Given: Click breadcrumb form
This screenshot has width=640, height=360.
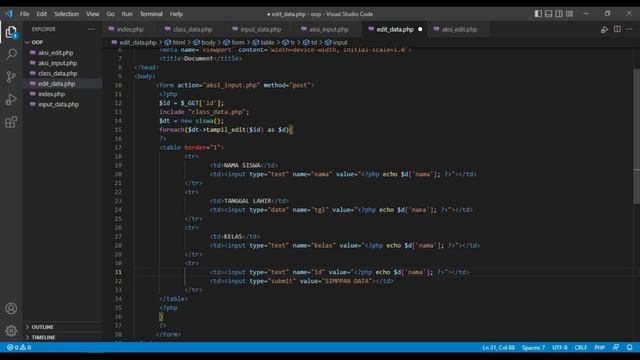Looking at the screenshot, I should click(x=238, y=42).
